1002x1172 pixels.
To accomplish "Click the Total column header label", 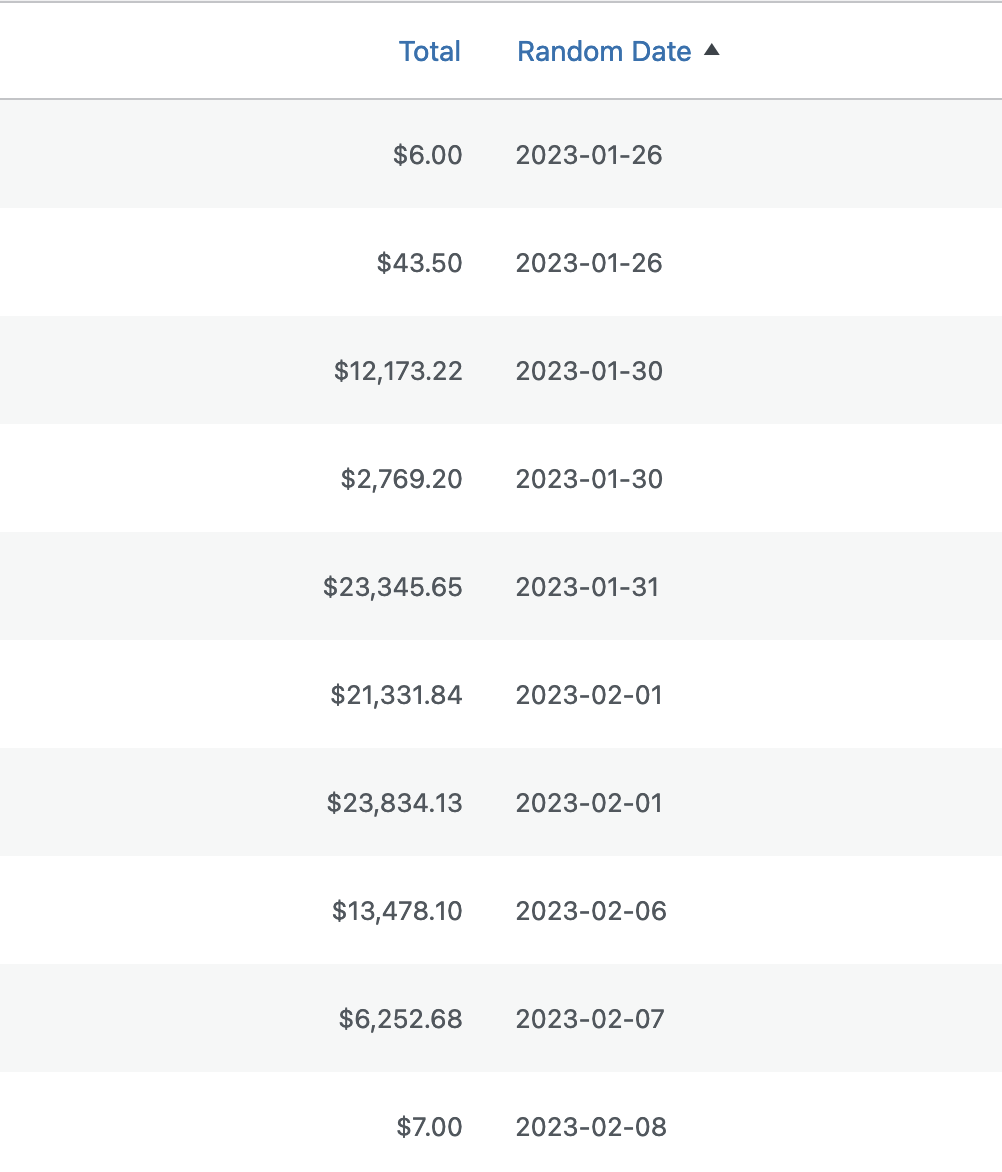I will tap(429, 51).
